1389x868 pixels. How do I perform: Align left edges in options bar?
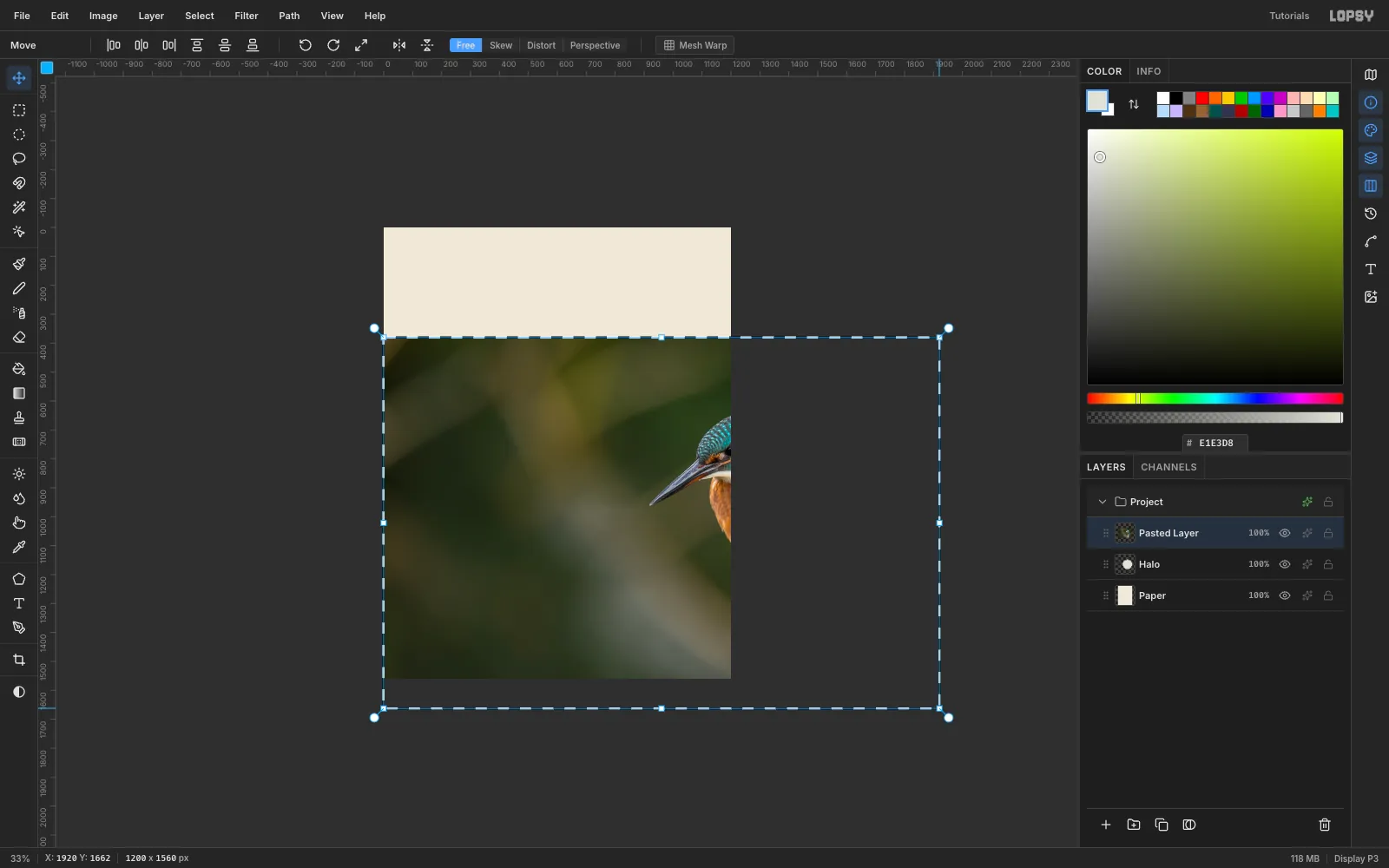point(114,45)
